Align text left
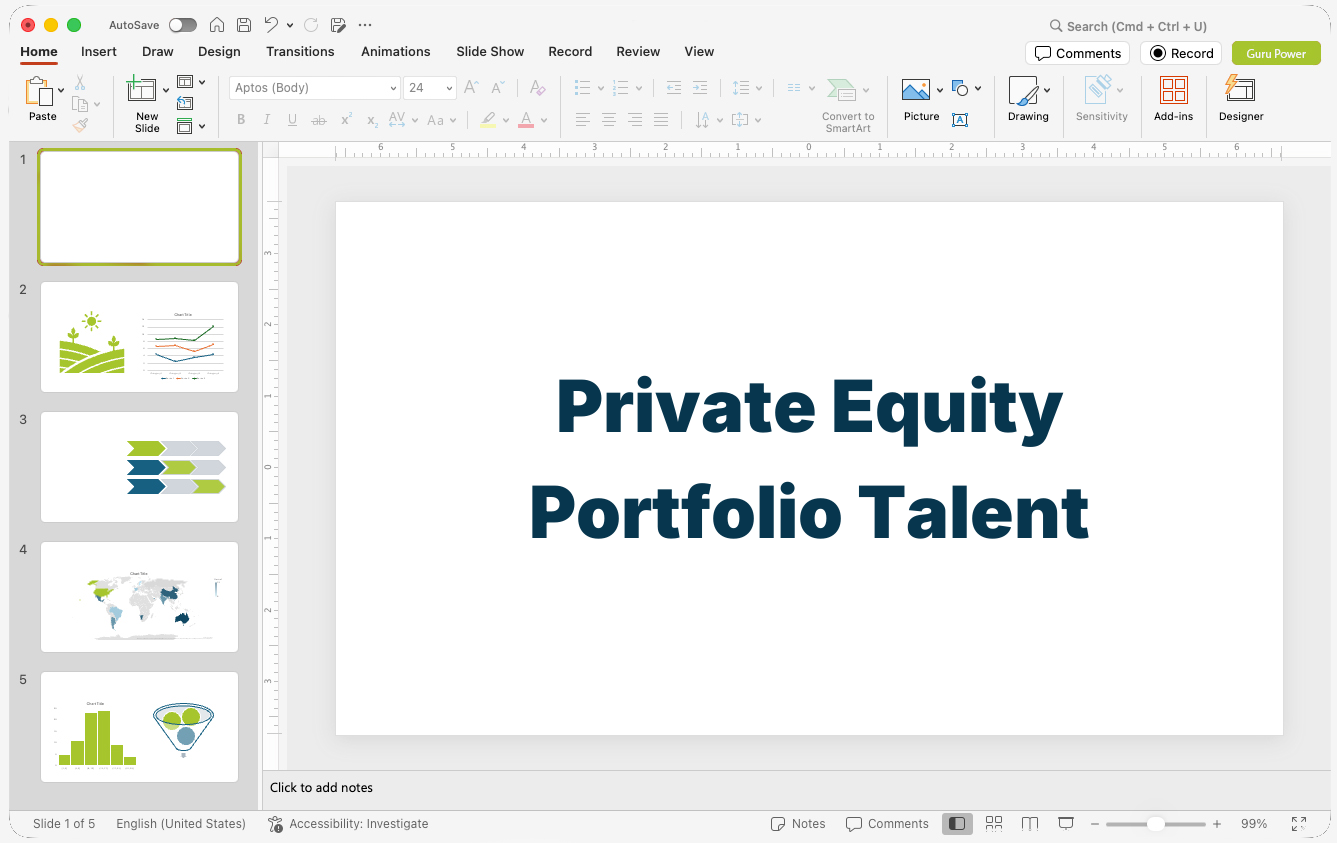The image size is (1337, 843). [582, 120]
